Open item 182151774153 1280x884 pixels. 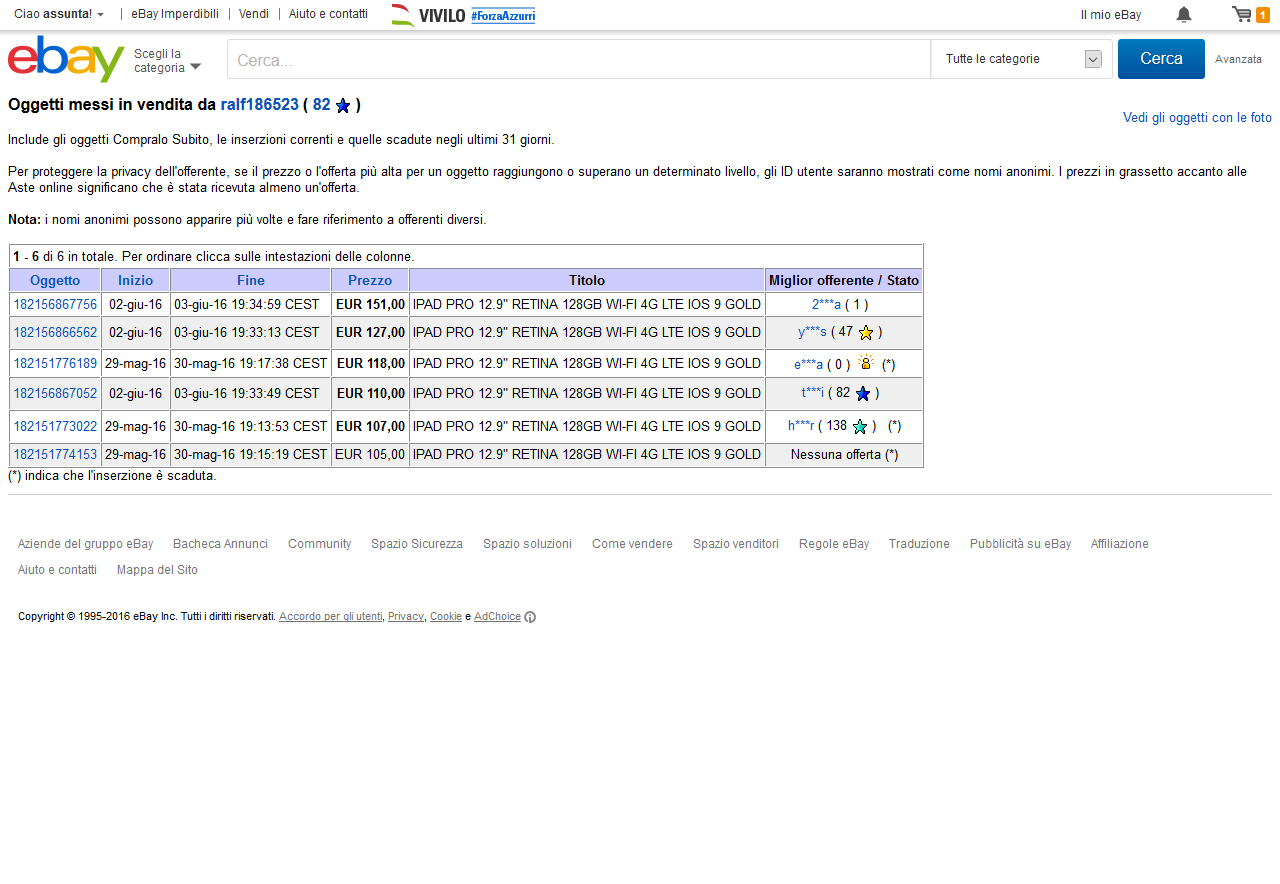(x=55, y=454)
